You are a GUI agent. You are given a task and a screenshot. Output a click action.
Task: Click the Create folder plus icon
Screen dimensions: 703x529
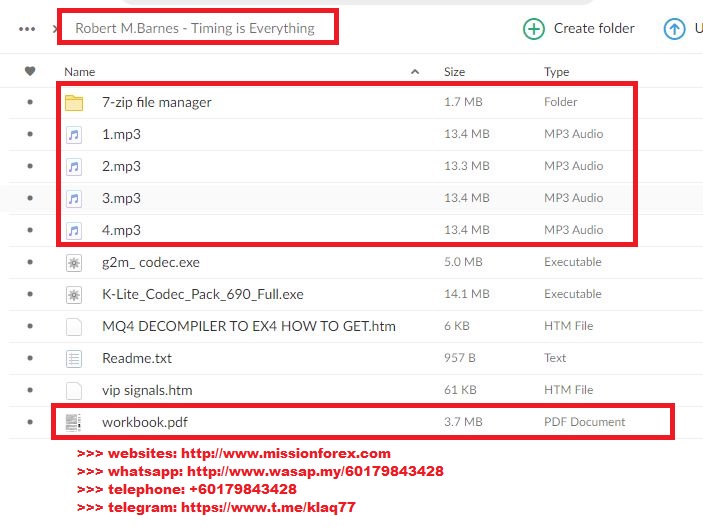pyautogui.click(x=534, y=29)
